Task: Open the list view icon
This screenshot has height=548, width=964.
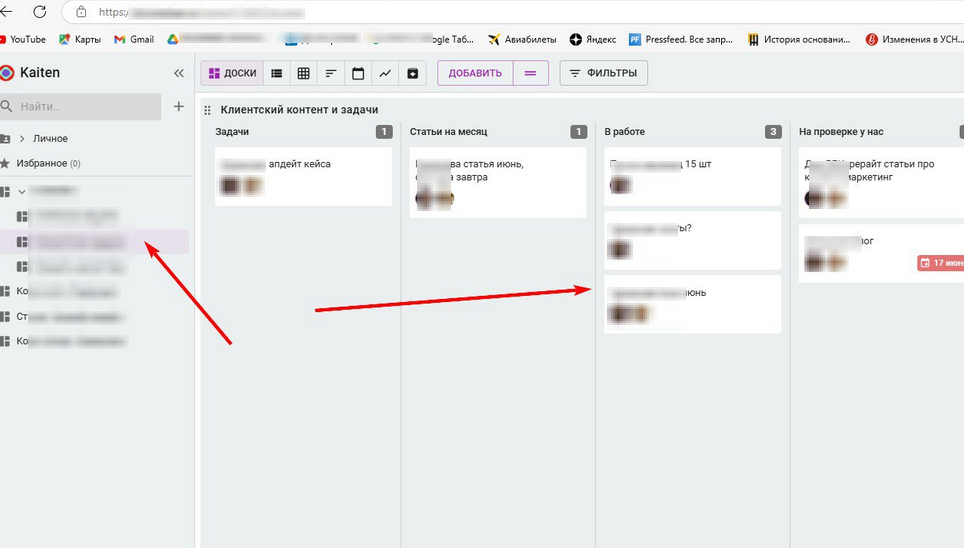Action: 277,73
